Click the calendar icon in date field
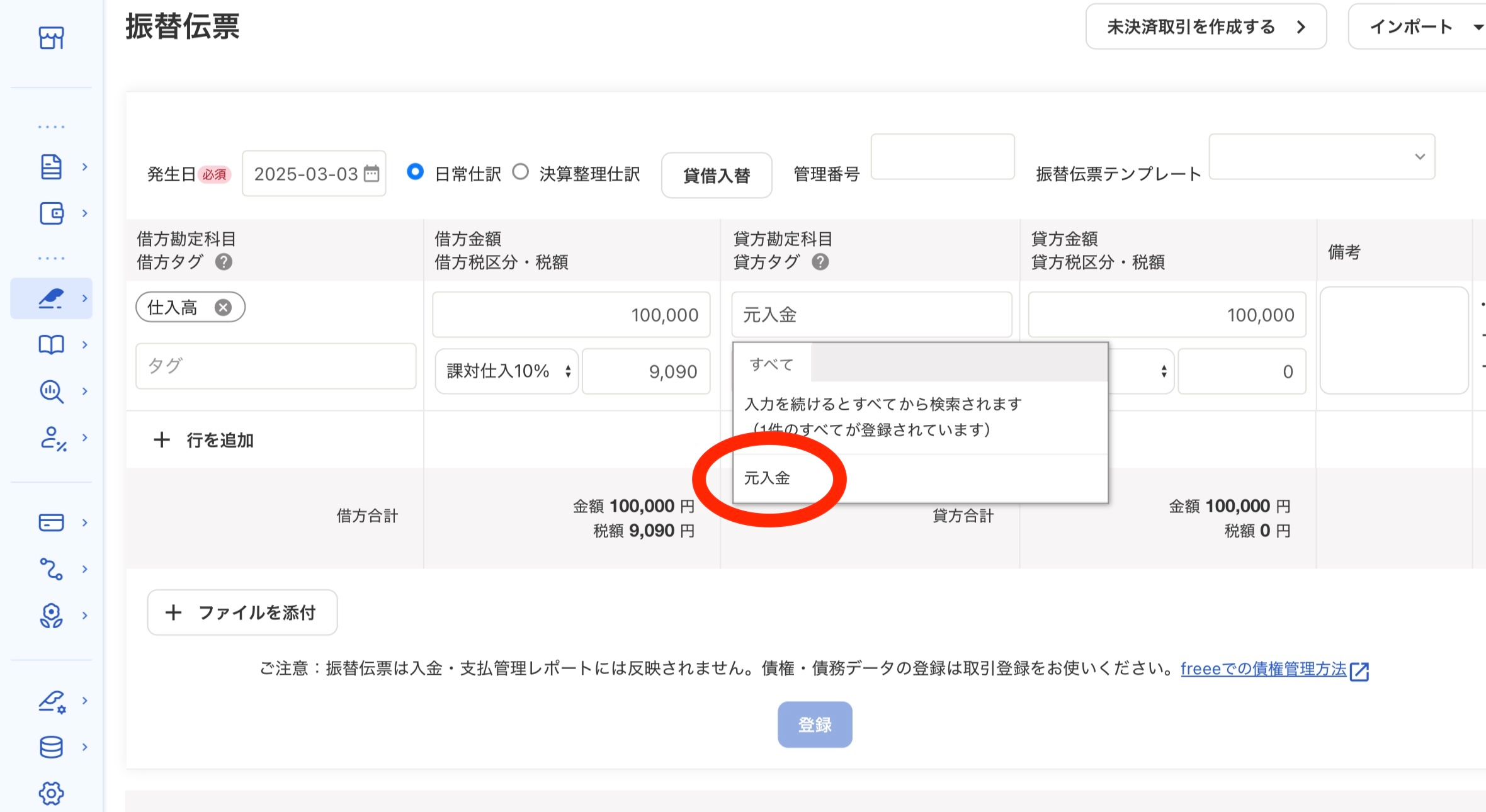 tap(372, 174)
